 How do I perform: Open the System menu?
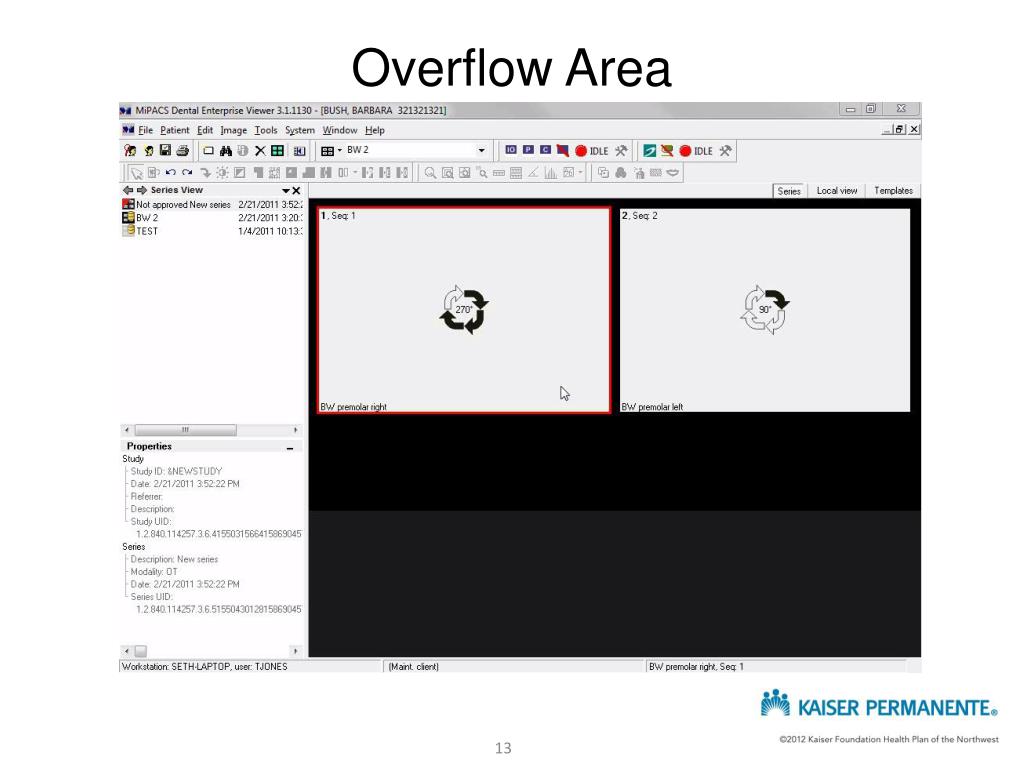[300, 130]
